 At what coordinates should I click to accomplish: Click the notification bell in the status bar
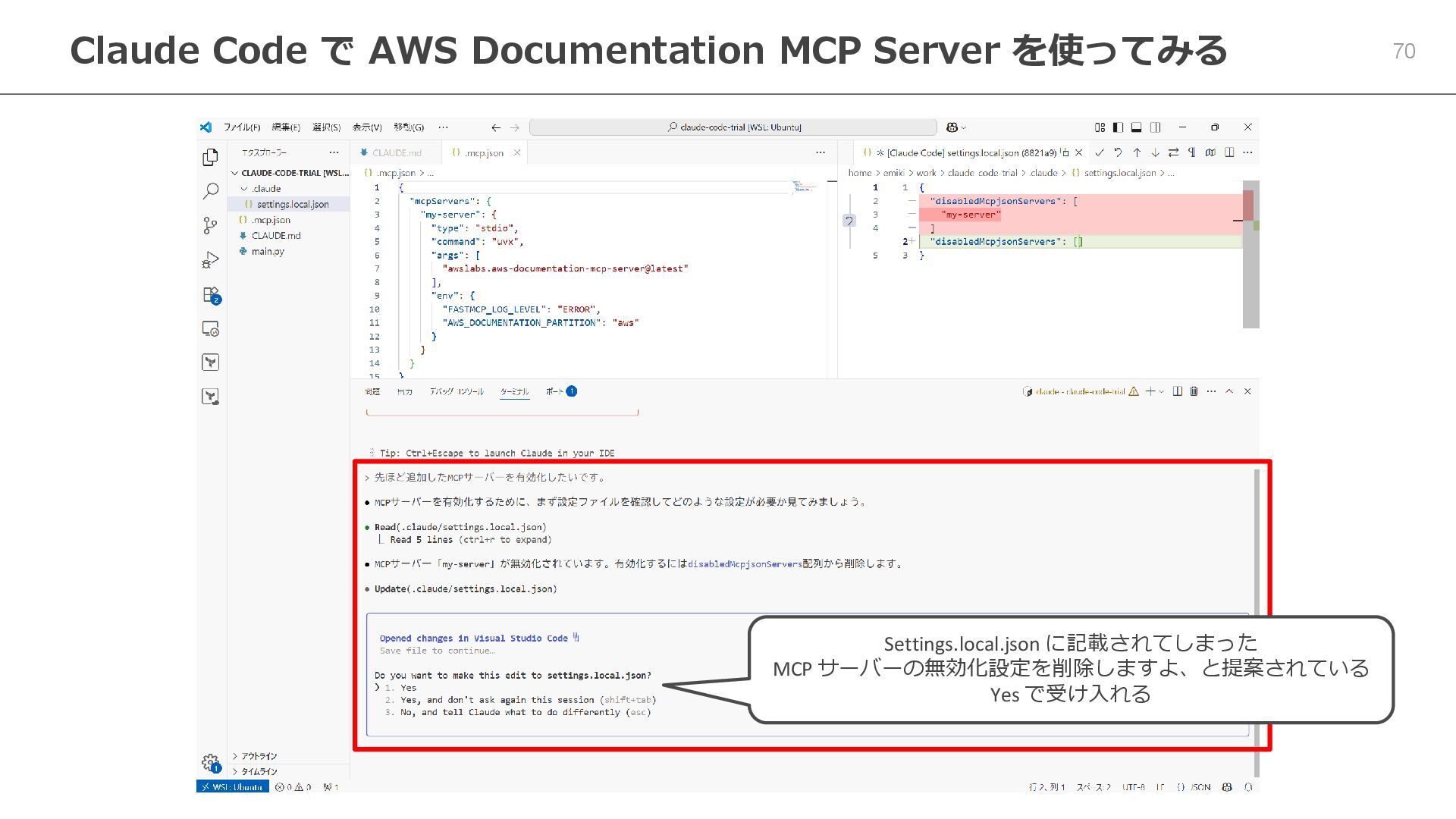pyautogui.click(x=1248, y=787)
